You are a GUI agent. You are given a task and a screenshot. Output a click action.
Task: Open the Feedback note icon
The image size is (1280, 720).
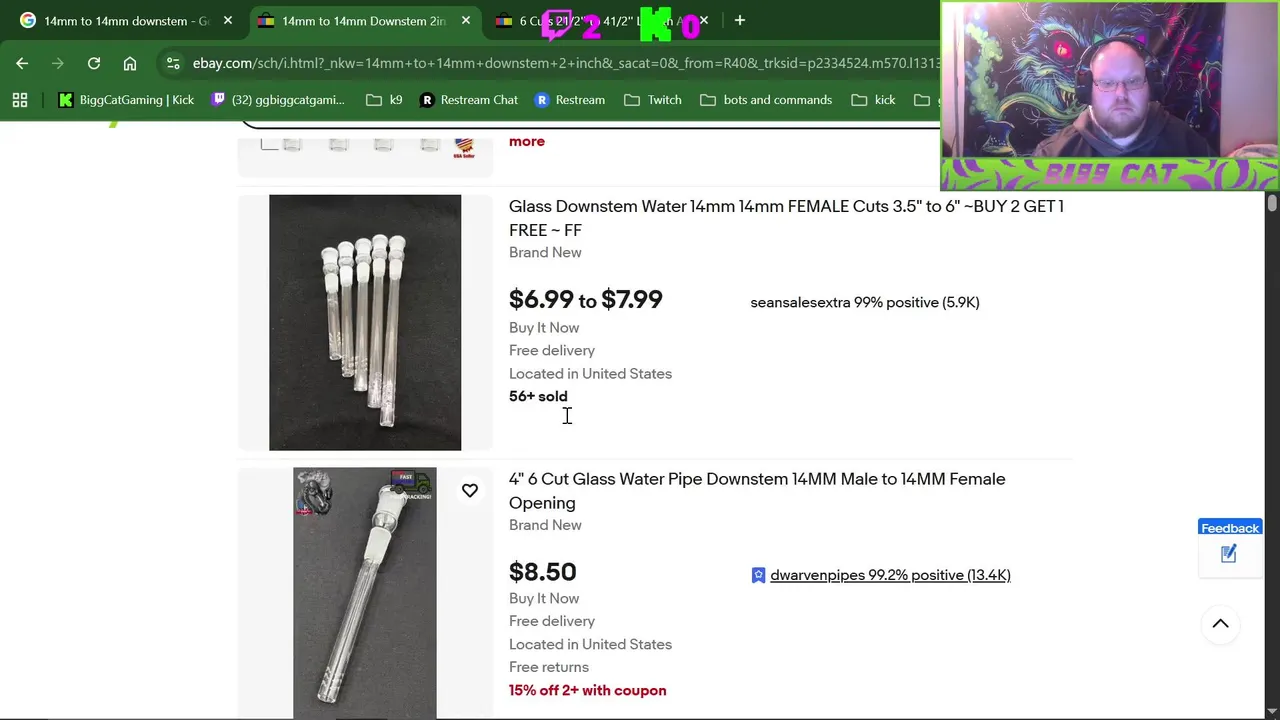1229,554
